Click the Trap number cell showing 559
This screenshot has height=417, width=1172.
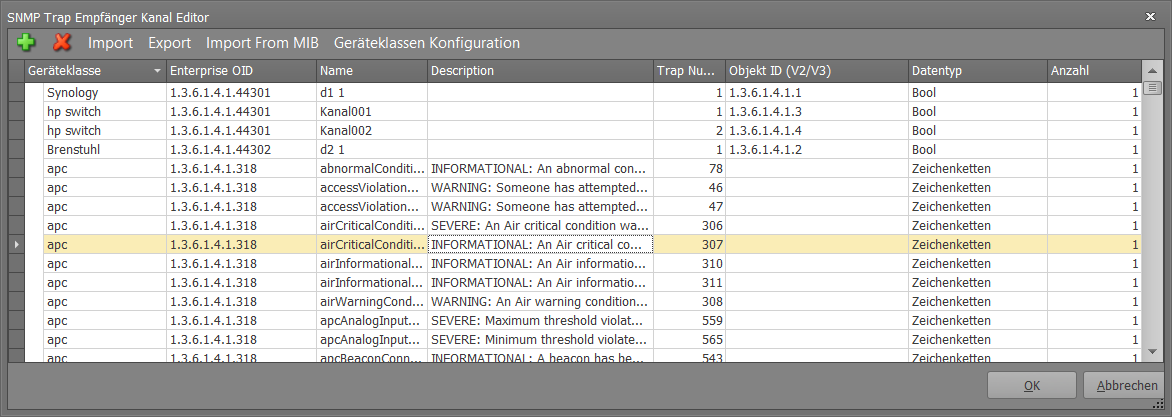click(689, 321)
